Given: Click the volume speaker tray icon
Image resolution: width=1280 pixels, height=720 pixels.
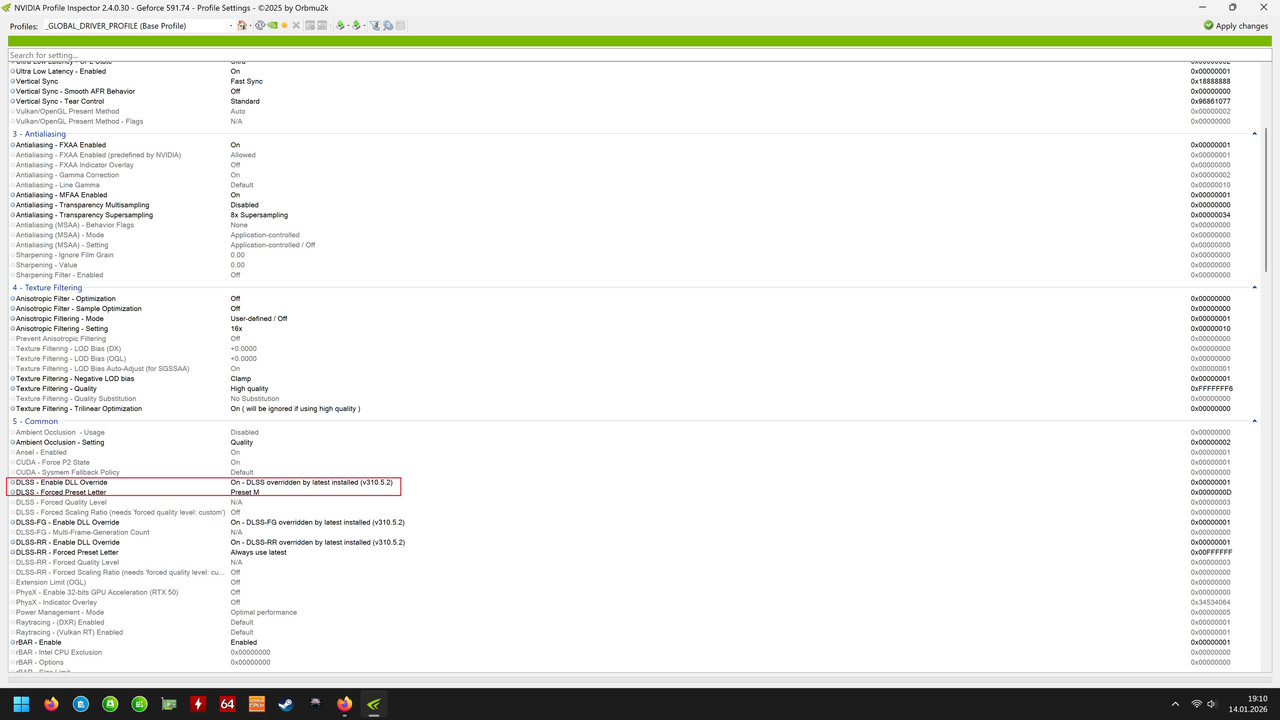Looking at the screenshot, I should point(1210,705).
